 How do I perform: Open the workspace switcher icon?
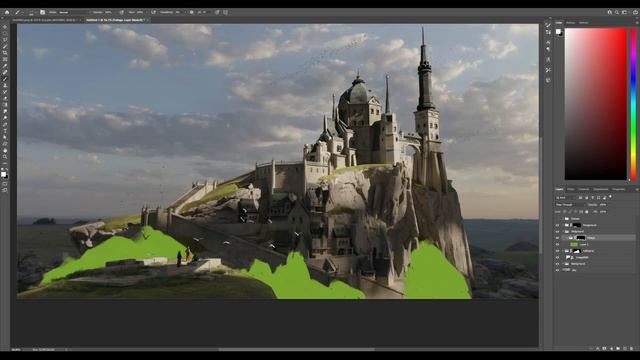coord(624,12)
